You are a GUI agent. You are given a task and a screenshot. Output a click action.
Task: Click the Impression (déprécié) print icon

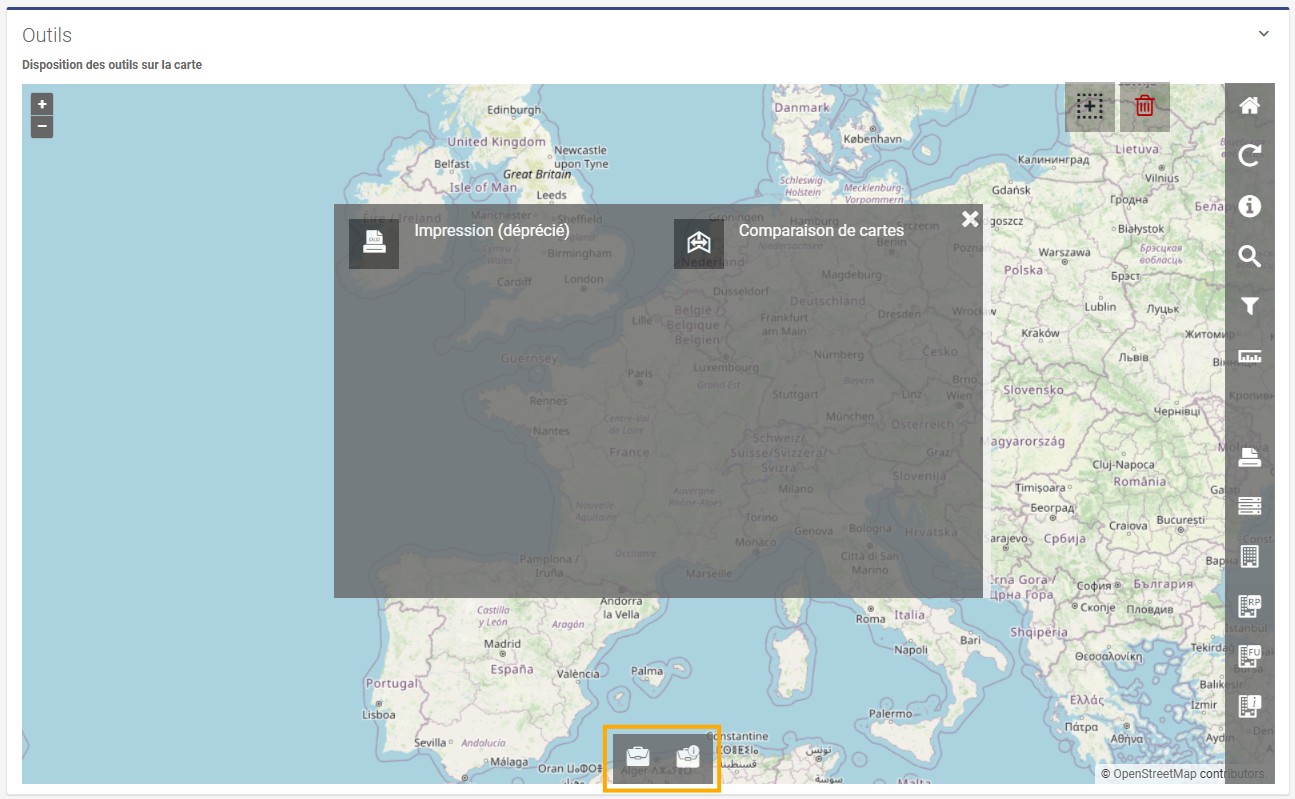click(x=374, y=244)
